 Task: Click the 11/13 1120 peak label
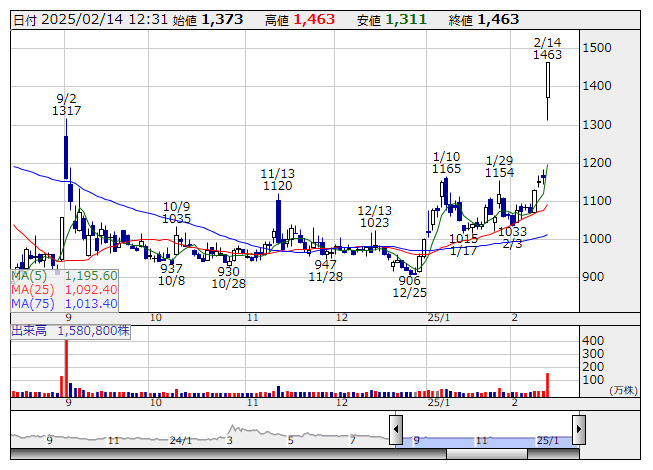pos(277,179)
